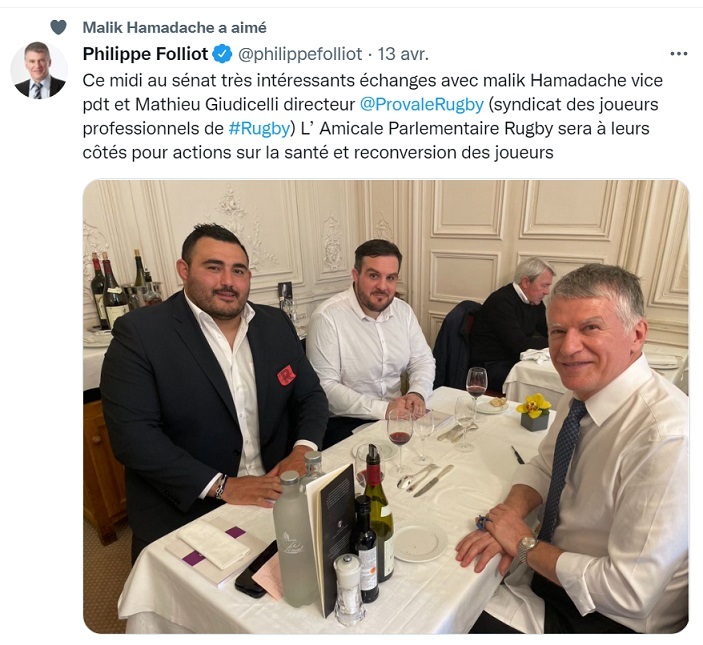Click the tweet text about sénat échanges
703x645 pixels.
(372, 117)
